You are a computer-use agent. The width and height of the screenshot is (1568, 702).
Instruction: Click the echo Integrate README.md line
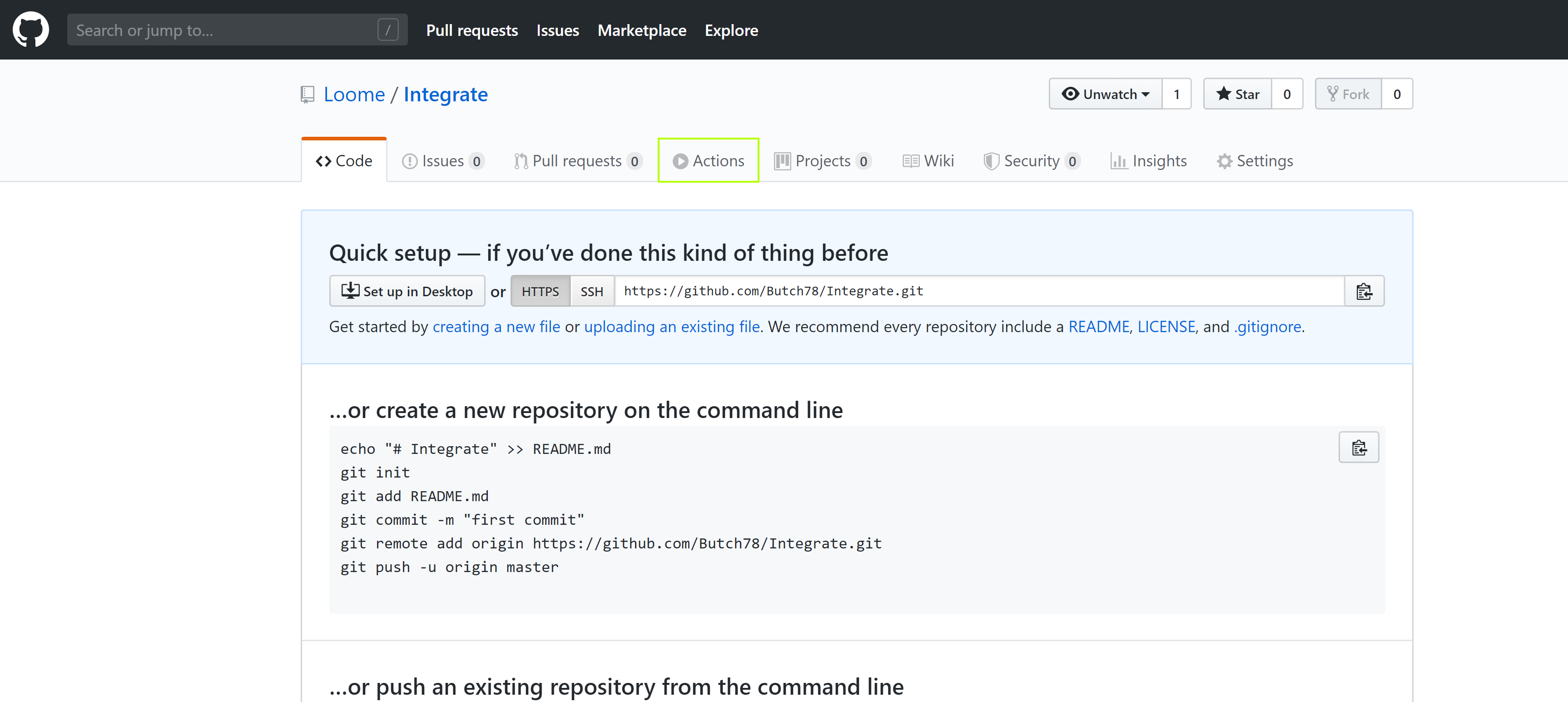(476, 449)
